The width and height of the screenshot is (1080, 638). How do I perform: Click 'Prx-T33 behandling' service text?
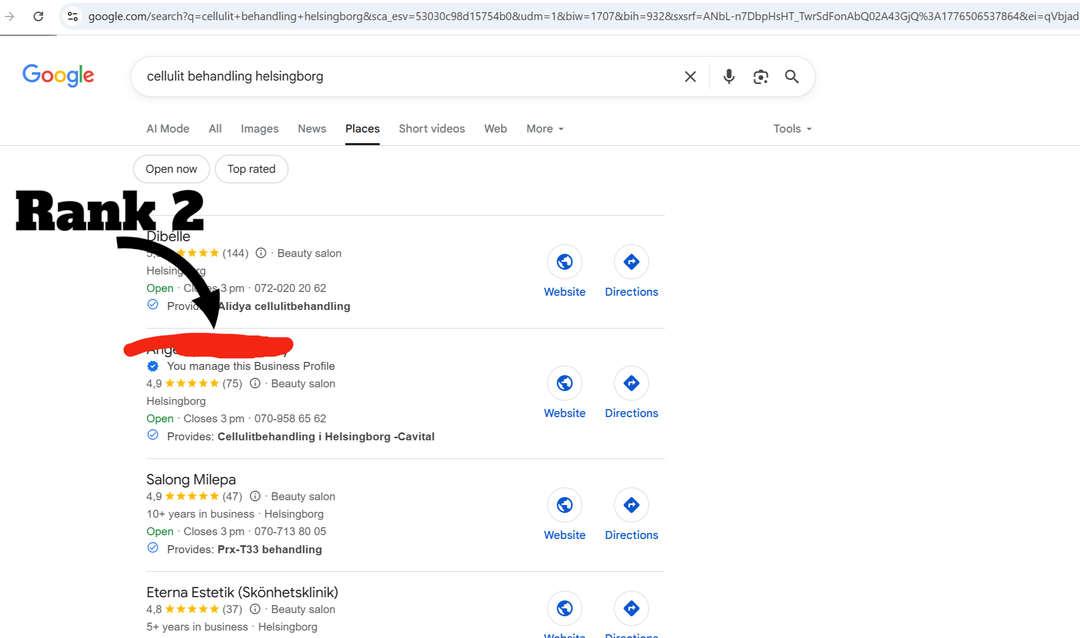[269, 550]
